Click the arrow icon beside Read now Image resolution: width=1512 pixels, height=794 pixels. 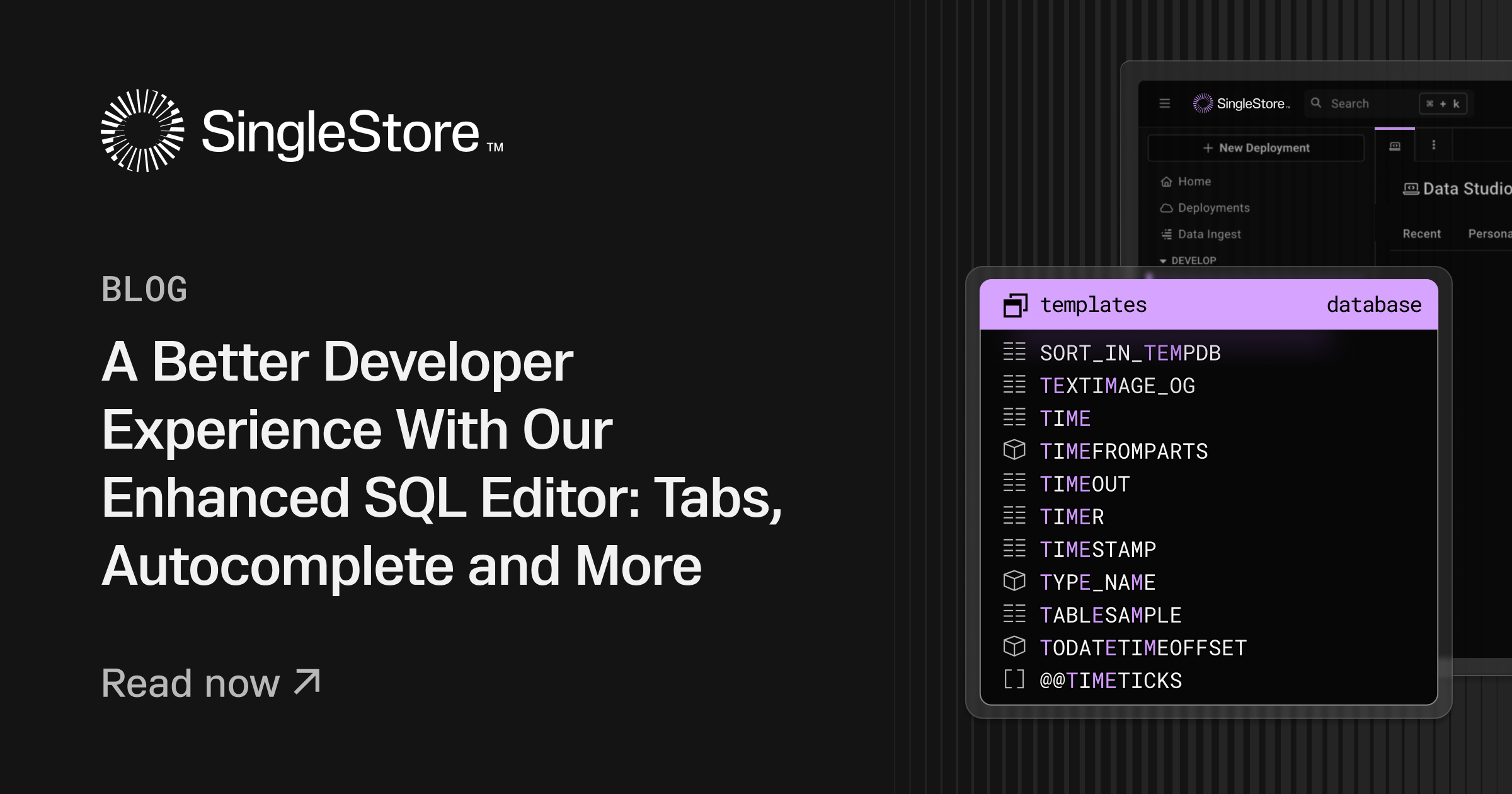click(307, 682)
